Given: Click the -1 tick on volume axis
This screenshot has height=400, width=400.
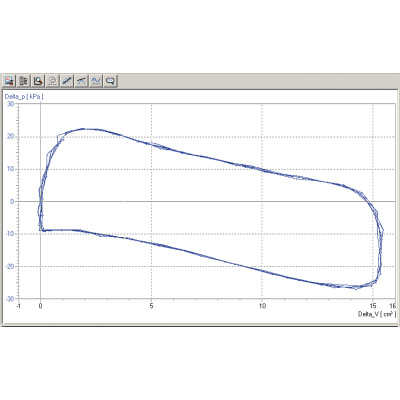Looking at the screenshot, I should (18, 306).
